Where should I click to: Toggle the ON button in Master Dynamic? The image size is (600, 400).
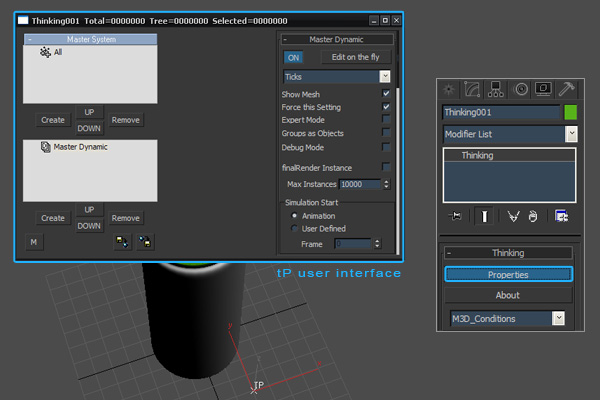[293, 57]
